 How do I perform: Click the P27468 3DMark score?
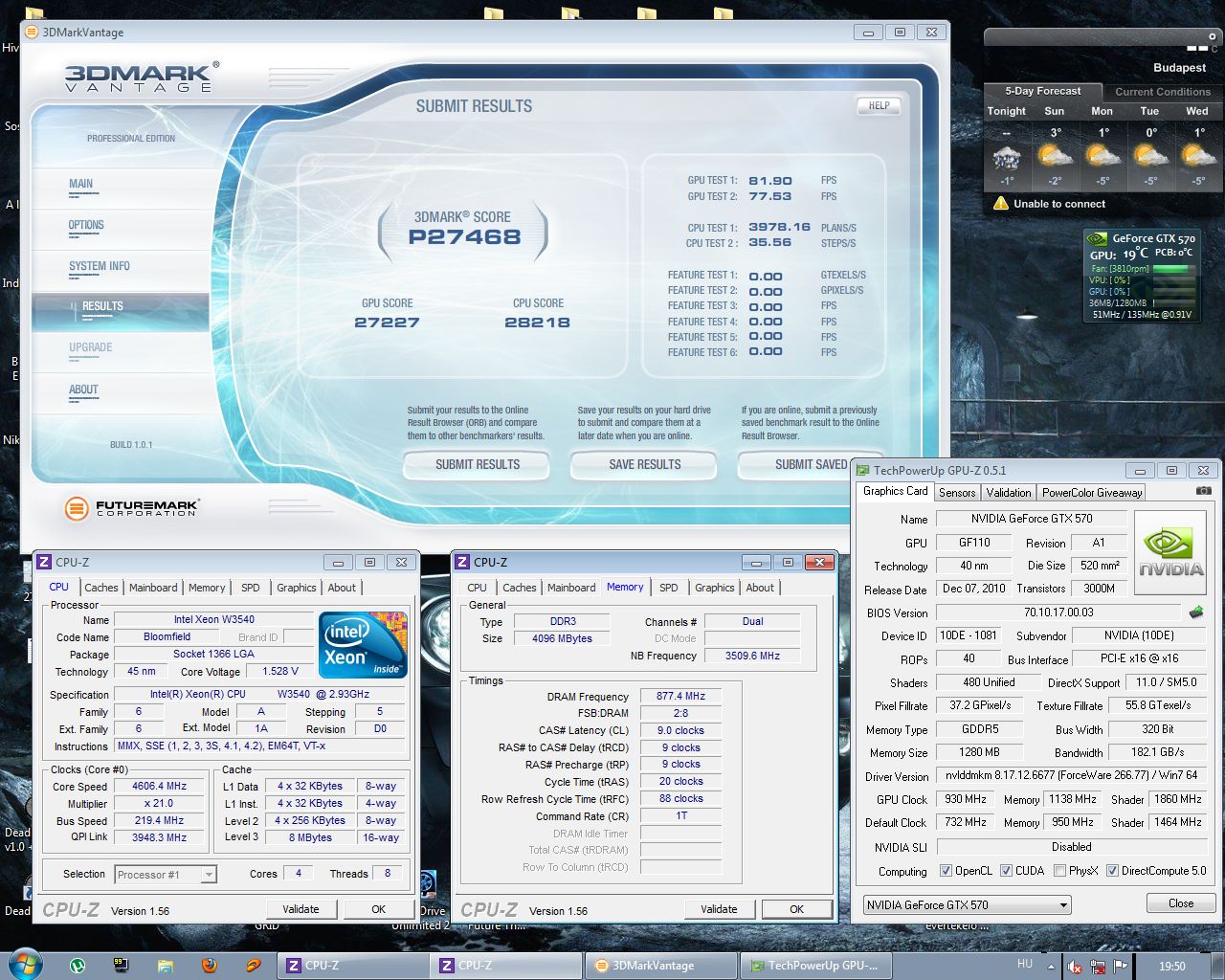point(464,237)
